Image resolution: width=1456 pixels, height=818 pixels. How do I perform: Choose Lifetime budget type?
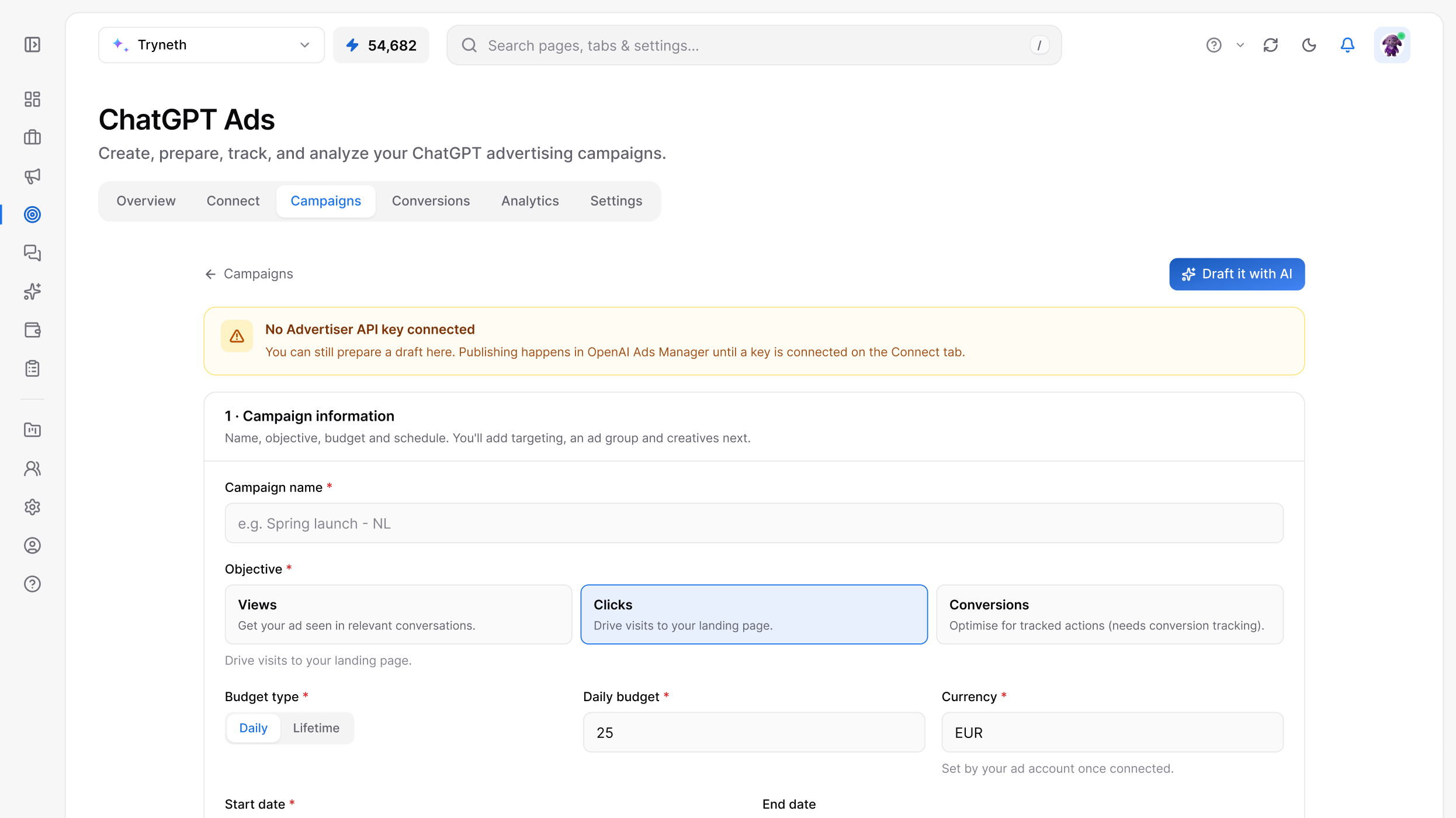click(x=316, y=728)
